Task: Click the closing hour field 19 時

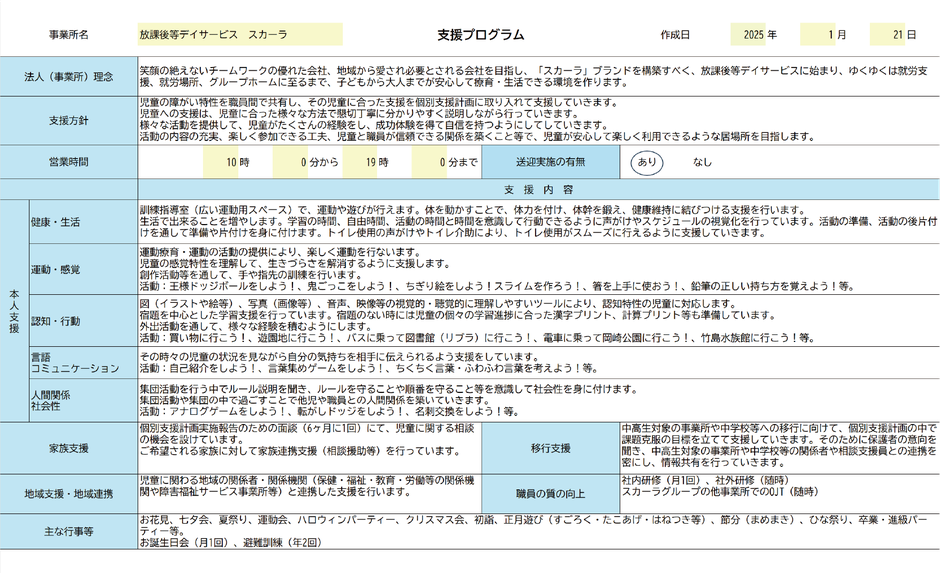Action: click(x=360, y=162)
